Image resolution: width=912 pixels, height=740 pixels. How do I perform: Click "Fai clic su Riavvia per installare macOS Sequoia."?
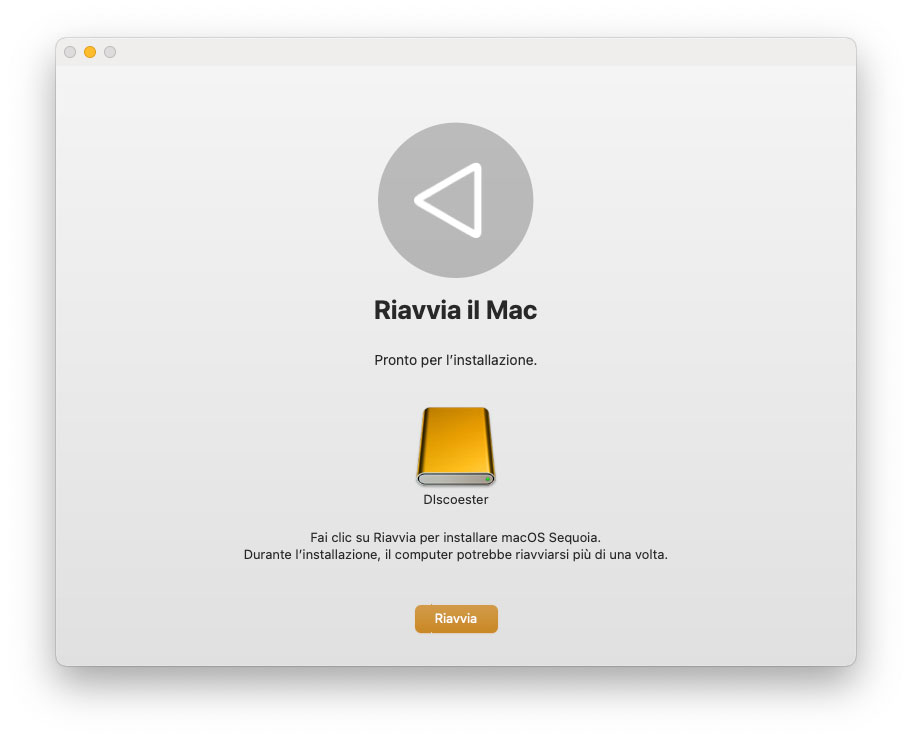click(455, 537)
